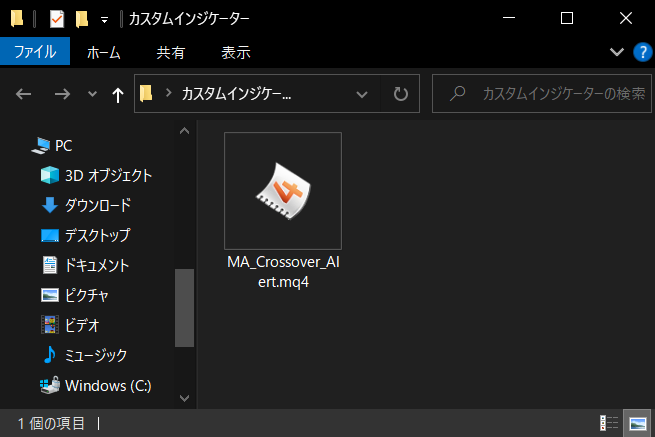Expand the ribbon with the chevron
This screenshot has width=655, height=437.
coord(617,52)
